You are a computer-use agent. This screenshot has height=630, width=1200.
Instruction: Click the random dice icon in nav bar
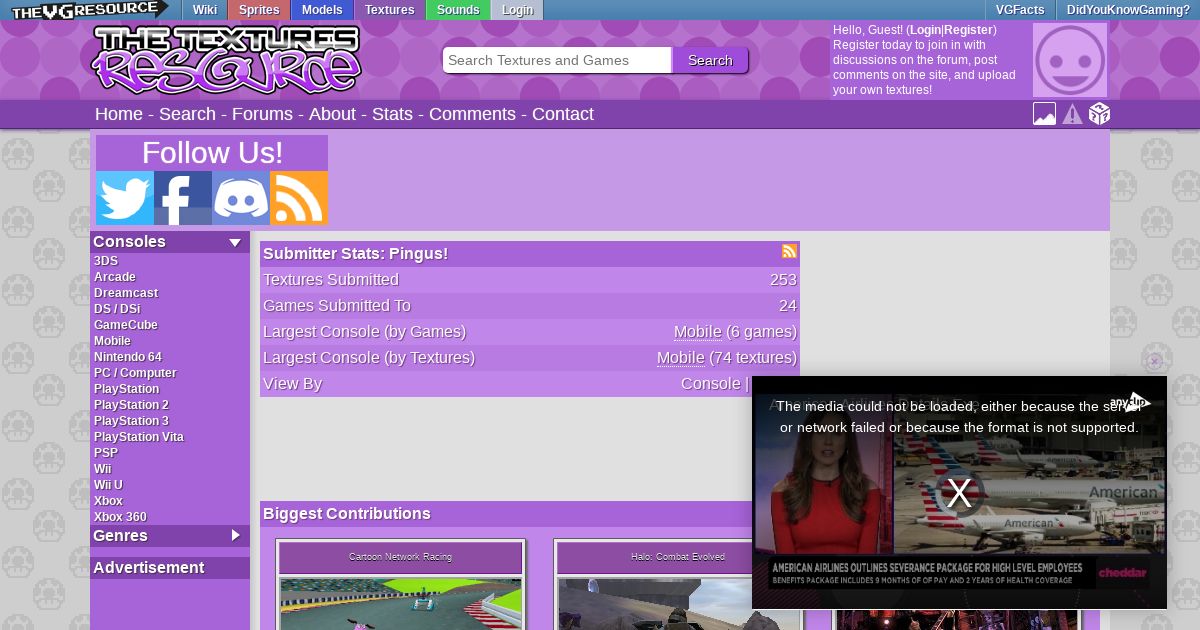[1099, 114]
